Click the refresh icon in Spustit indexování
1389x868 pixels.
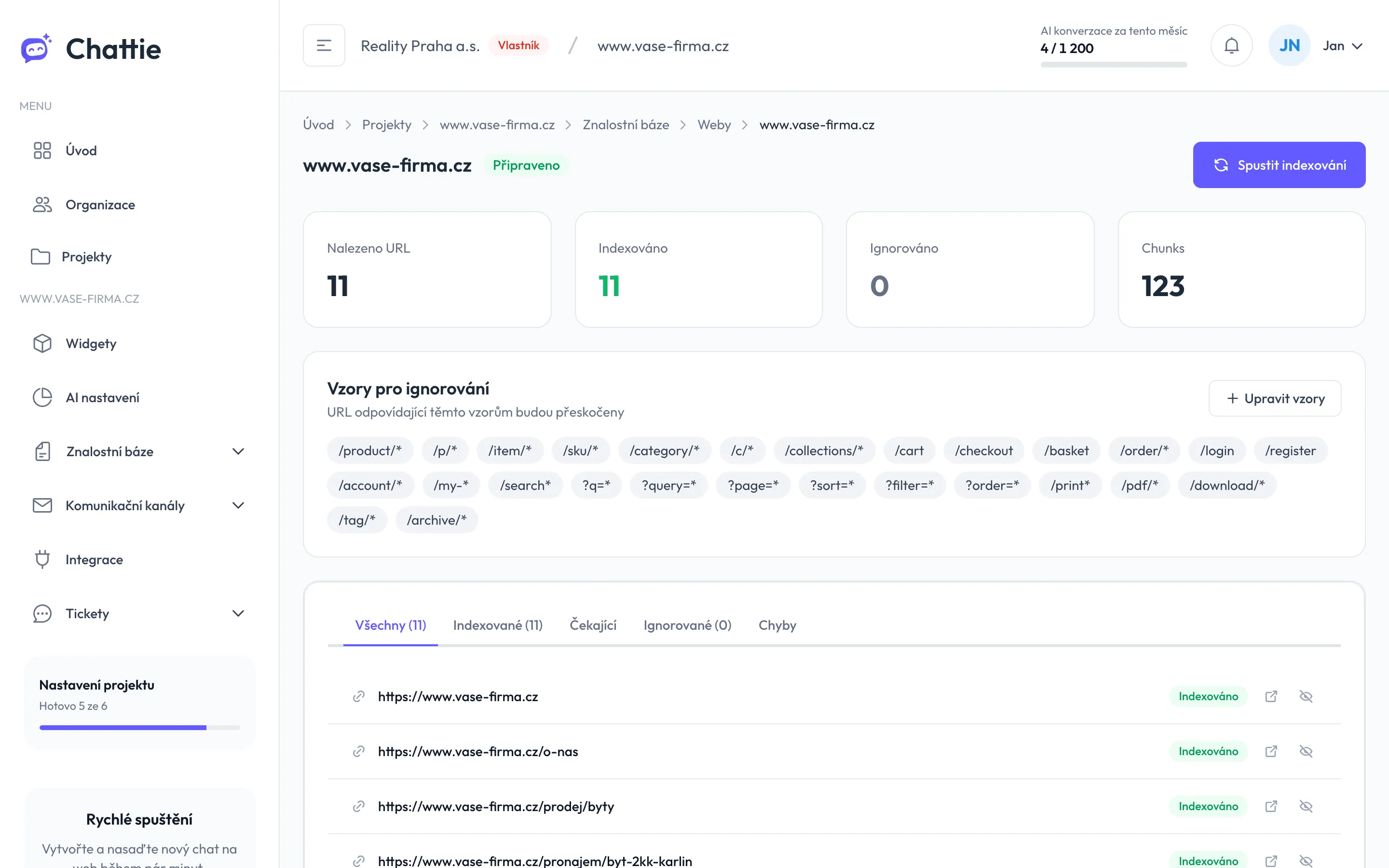tap(1221, 165)
